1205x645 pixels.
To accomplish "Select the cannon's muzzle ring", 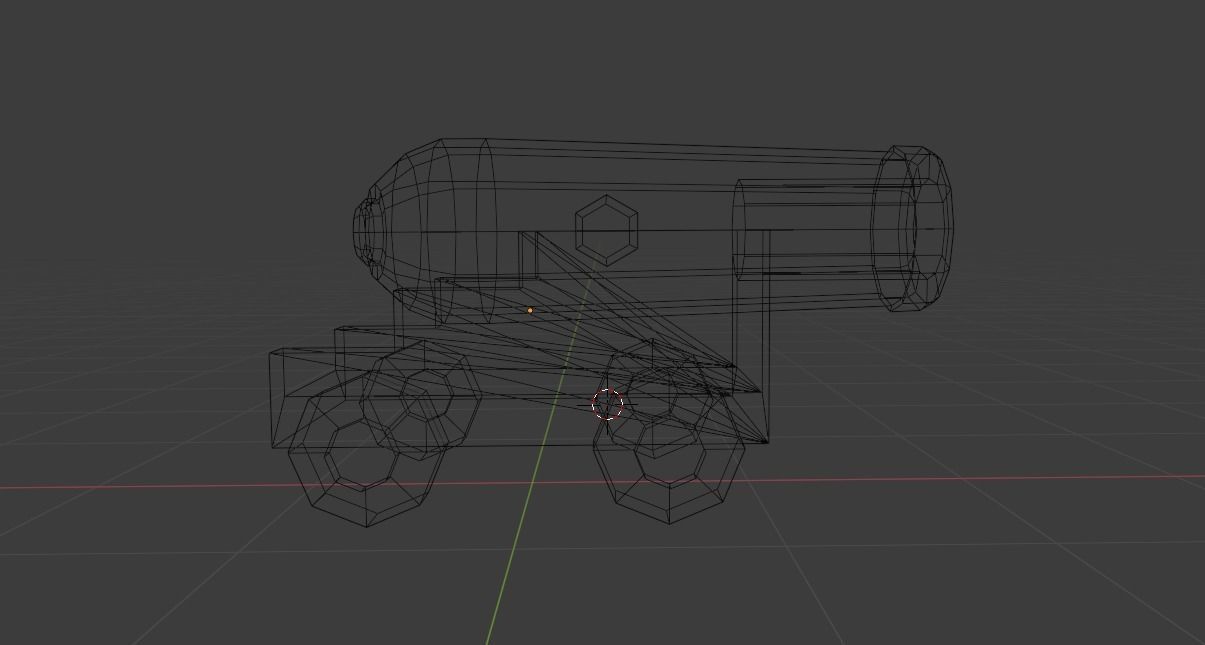I will click(x=912, y=229).
